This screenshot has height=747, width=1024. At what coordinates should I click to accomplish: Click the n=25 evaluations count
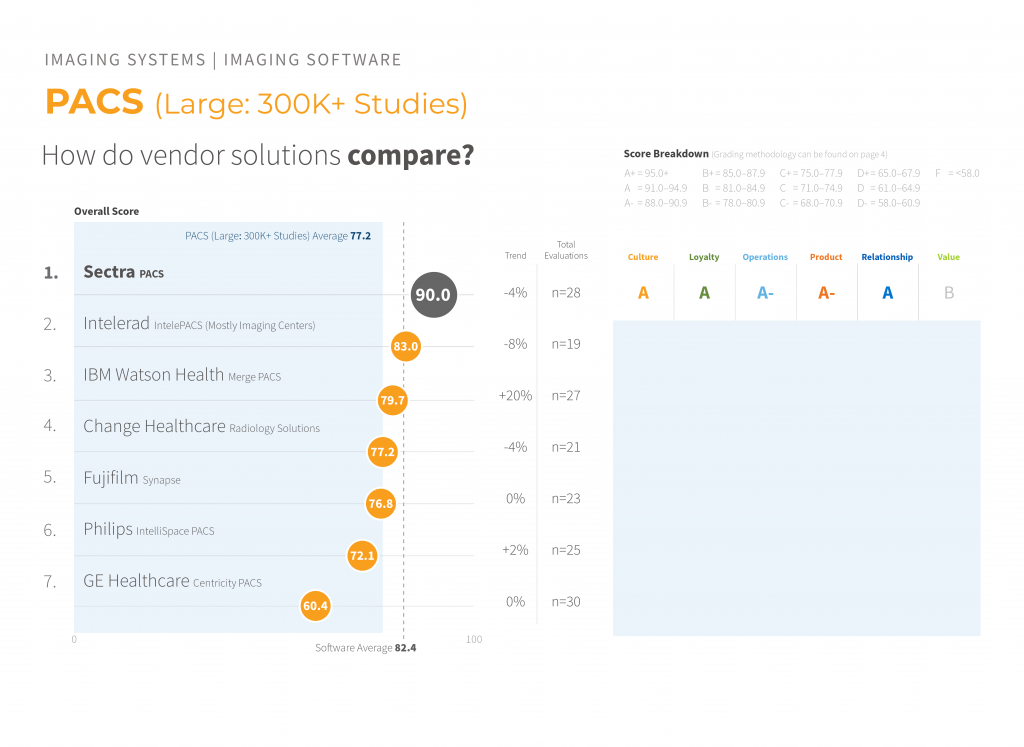[x=566, y=550]
